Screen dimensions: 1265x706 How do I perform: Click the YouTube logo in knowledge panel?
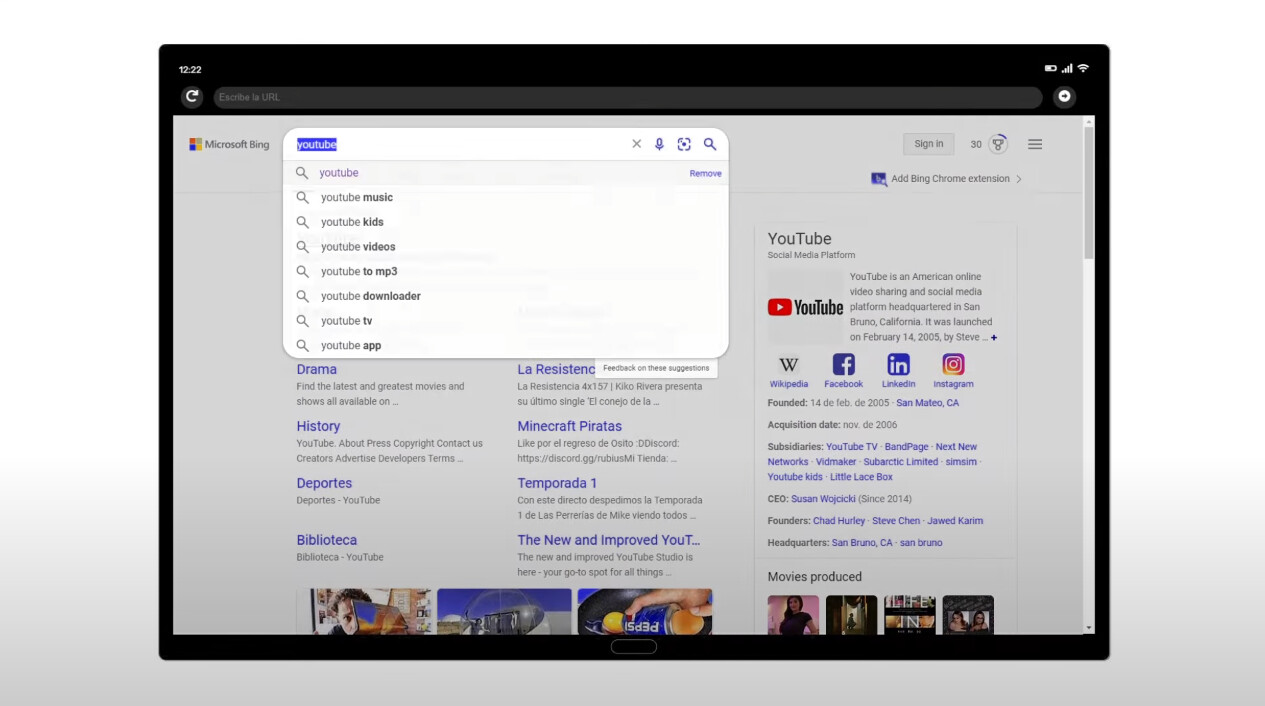click(806, 307)
